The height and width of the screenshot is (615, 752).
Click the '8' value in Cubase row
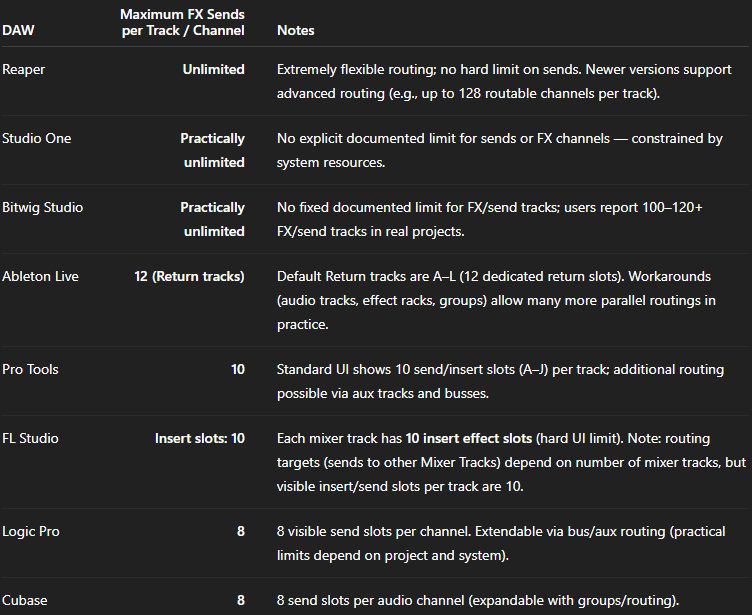241,601
